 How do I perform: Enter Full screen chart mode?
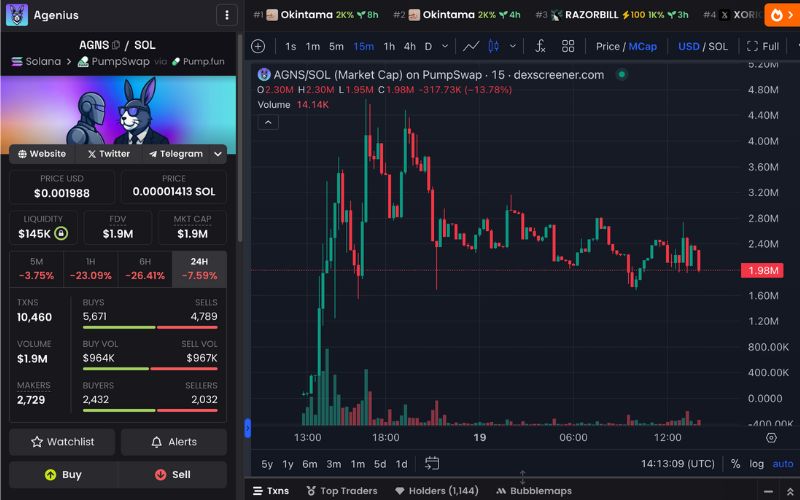click(763, 46)
